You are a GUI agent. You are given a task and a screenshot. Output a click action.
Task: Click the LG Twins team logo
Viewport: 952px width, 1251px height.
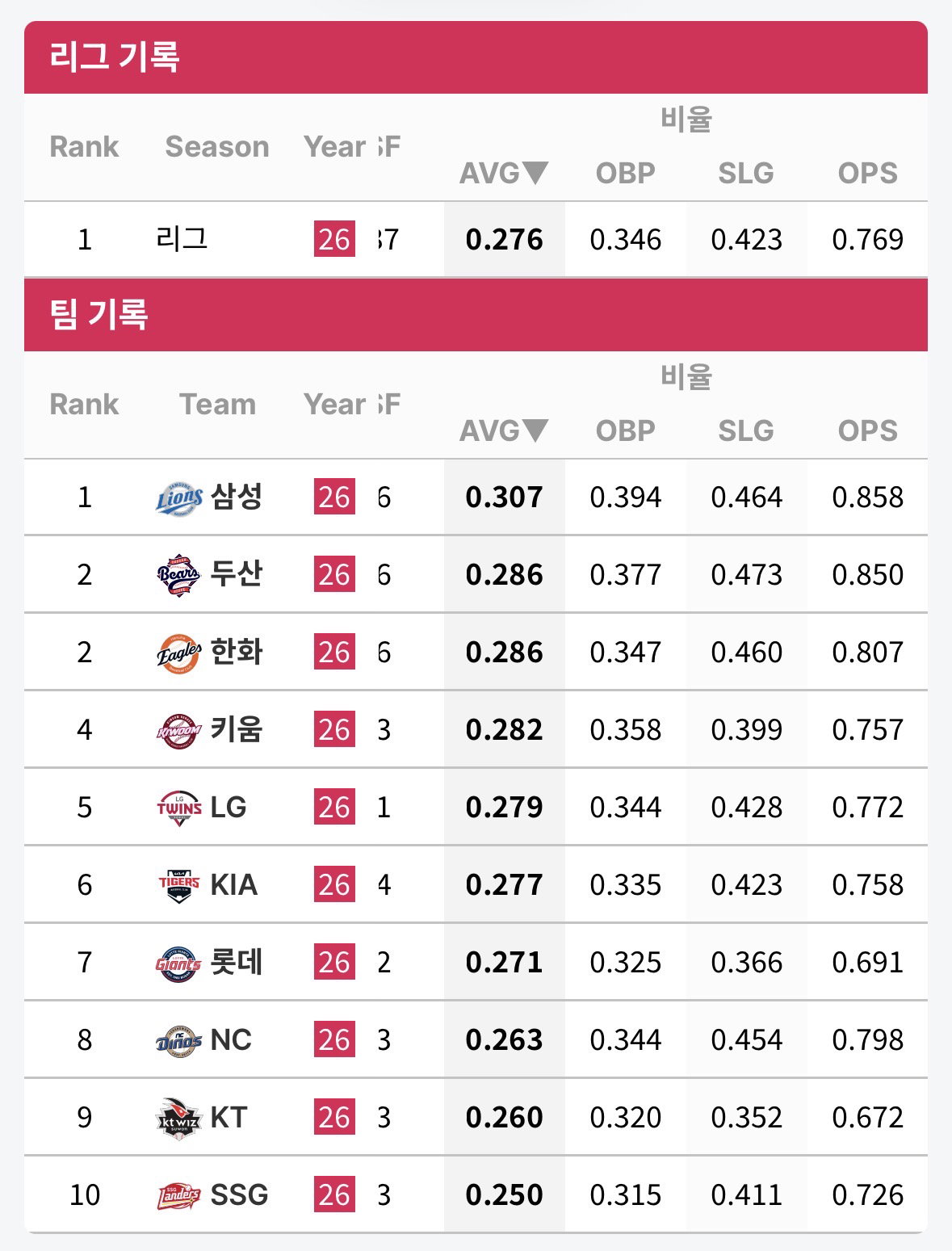(x=179, y=808)
